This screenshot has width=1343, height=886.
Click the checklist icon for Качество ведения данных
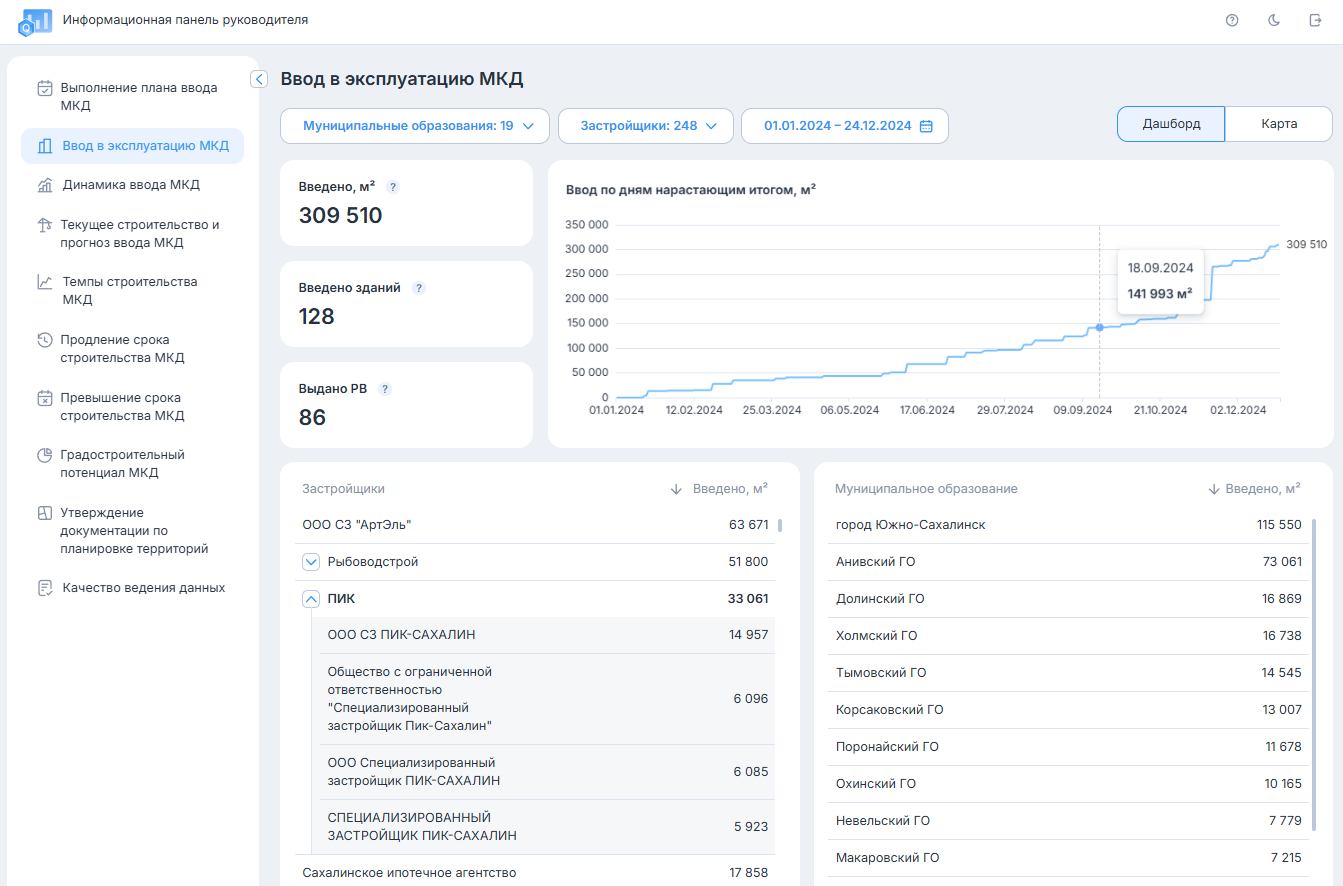pyautogui.click(x=45, y=588)
